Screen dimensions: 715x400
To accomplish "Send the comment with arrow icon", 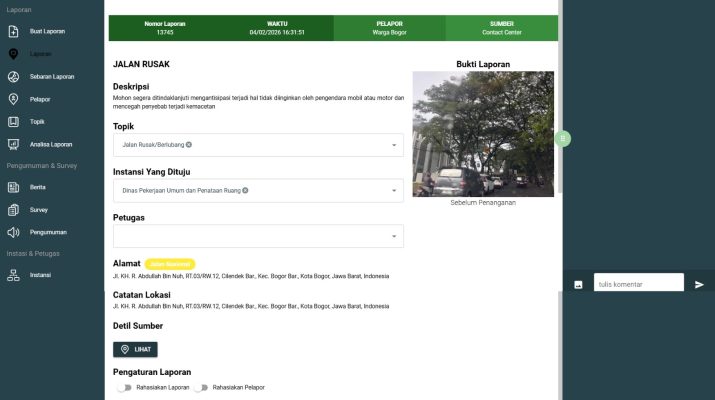I will click(699, 285).
